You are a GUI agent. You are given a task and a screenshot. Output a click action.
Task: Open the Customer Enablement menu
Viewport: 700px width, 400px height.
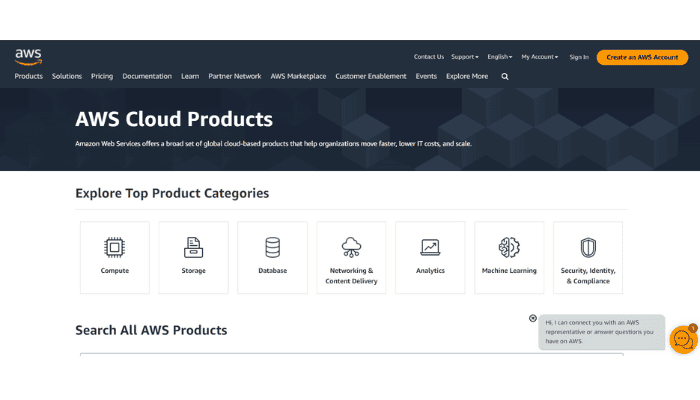tap(371, 76)
